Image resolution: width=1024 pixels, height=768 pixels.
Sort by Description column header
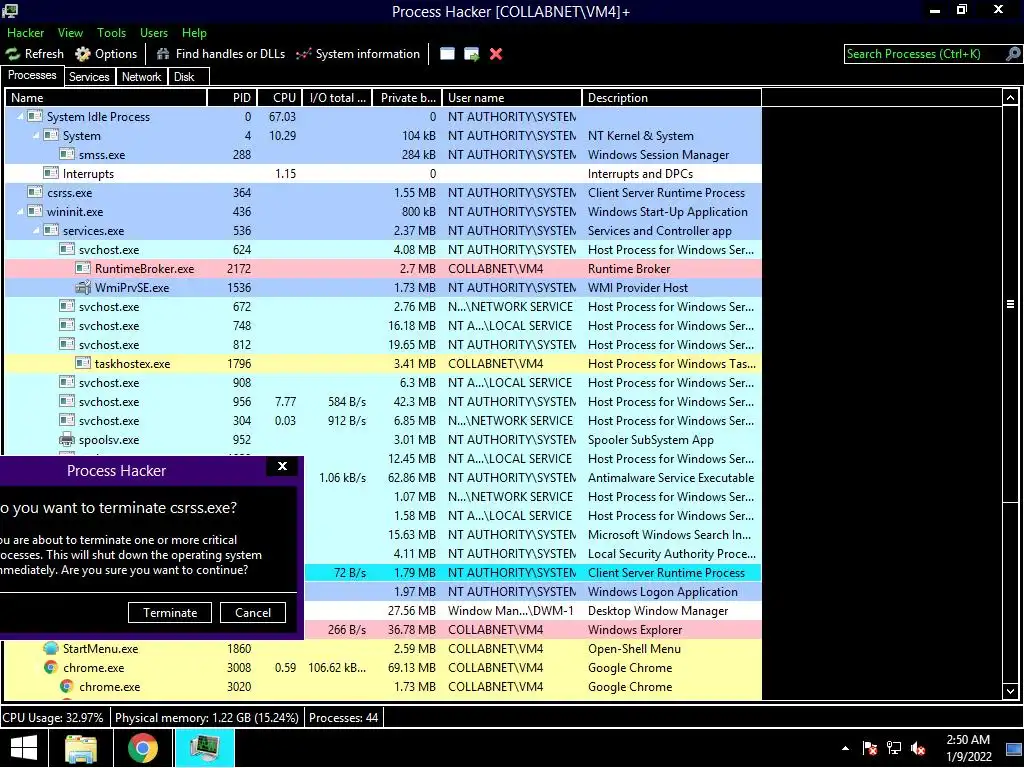click(x=672, y=98)
